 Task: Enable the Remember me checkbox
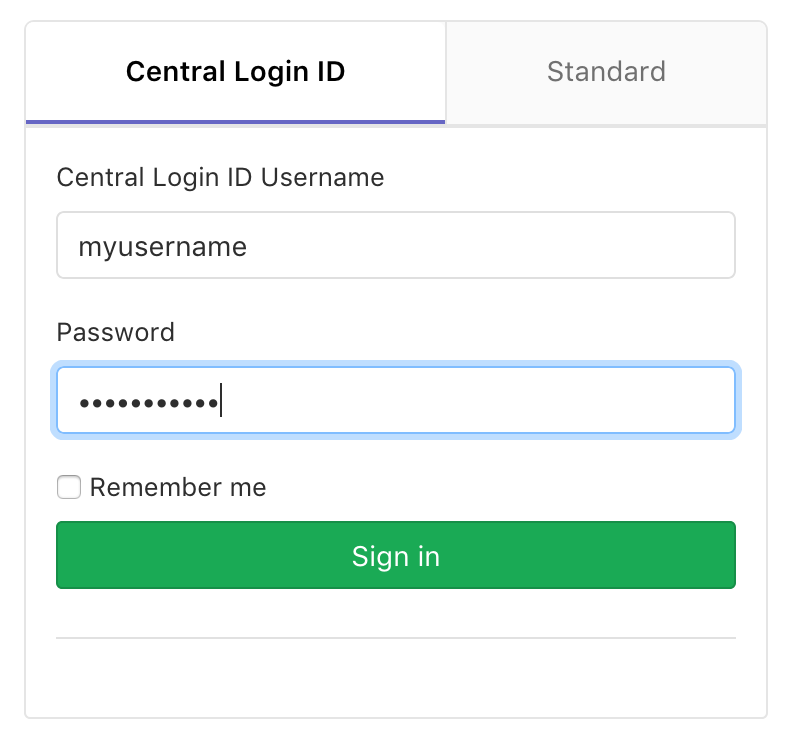[69, 488]
